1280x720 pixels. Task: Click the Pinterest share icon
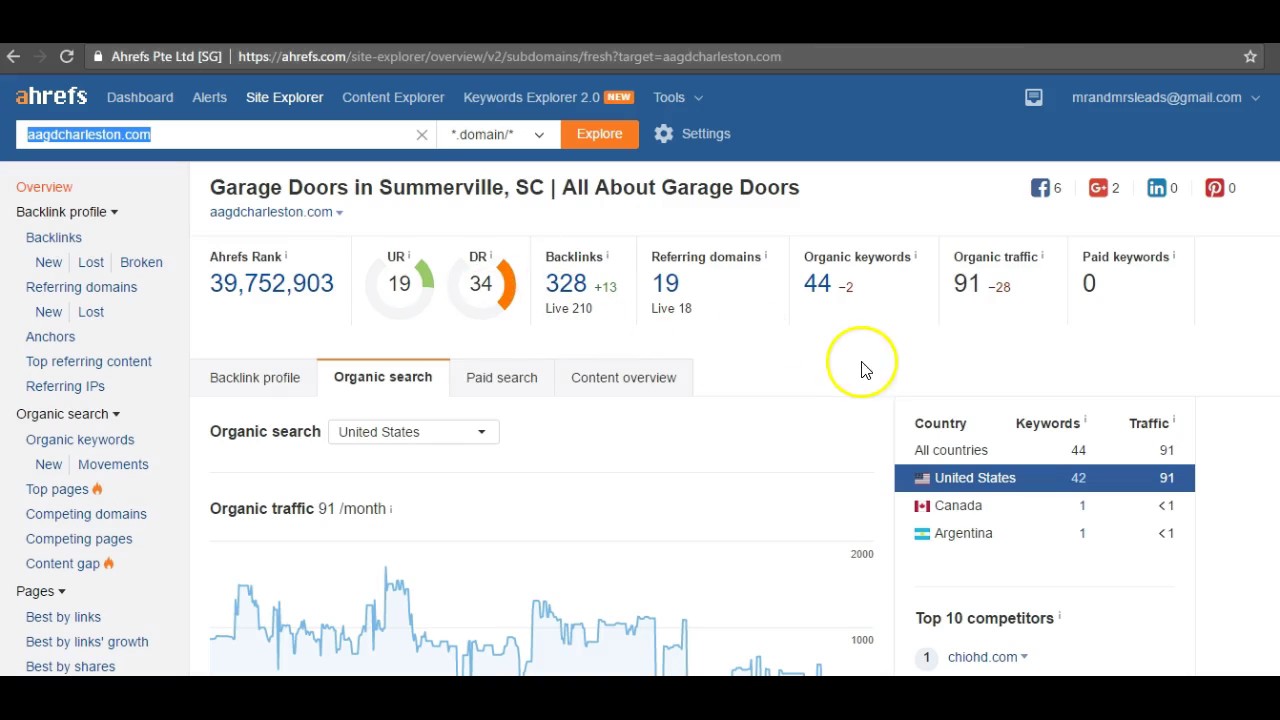pos(1215,188)
